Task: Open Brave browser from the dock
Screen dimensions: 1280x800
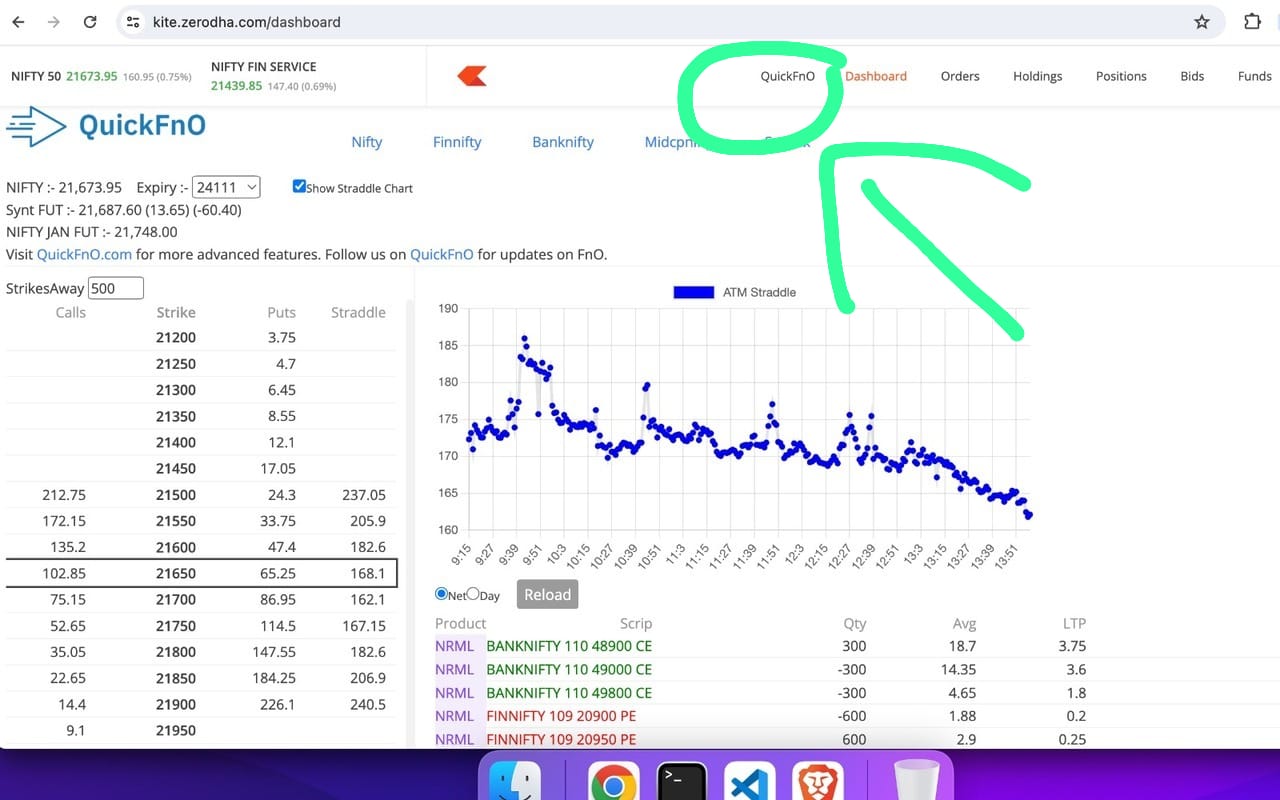Action: [818, 783]
